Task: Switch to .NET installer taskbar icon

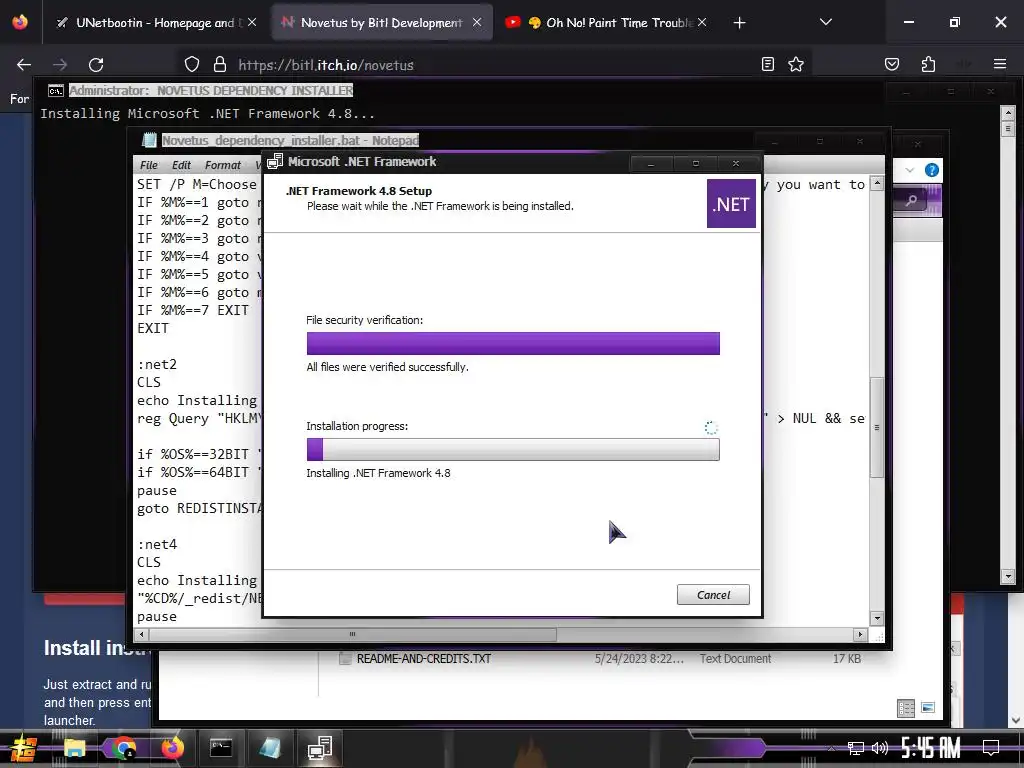Action: pyautogui.click(x=320, y=748)
